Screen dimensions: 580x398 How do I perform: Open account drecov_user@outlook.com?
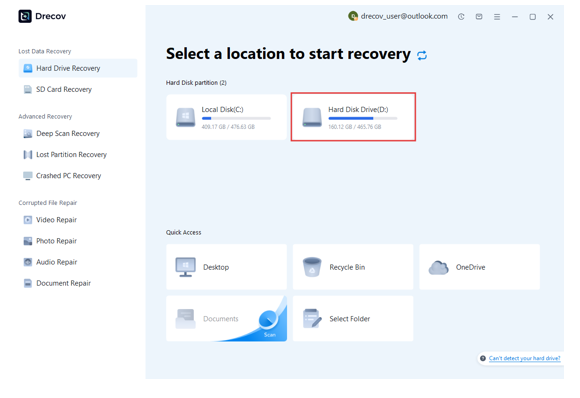[404, 16]
